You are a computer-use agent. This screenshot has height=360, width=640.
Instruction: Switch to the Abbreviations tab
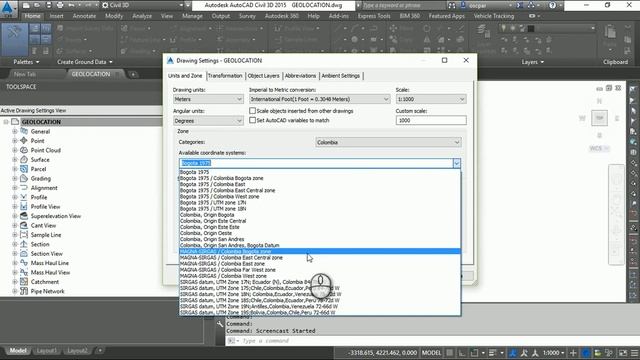point(300,76)
